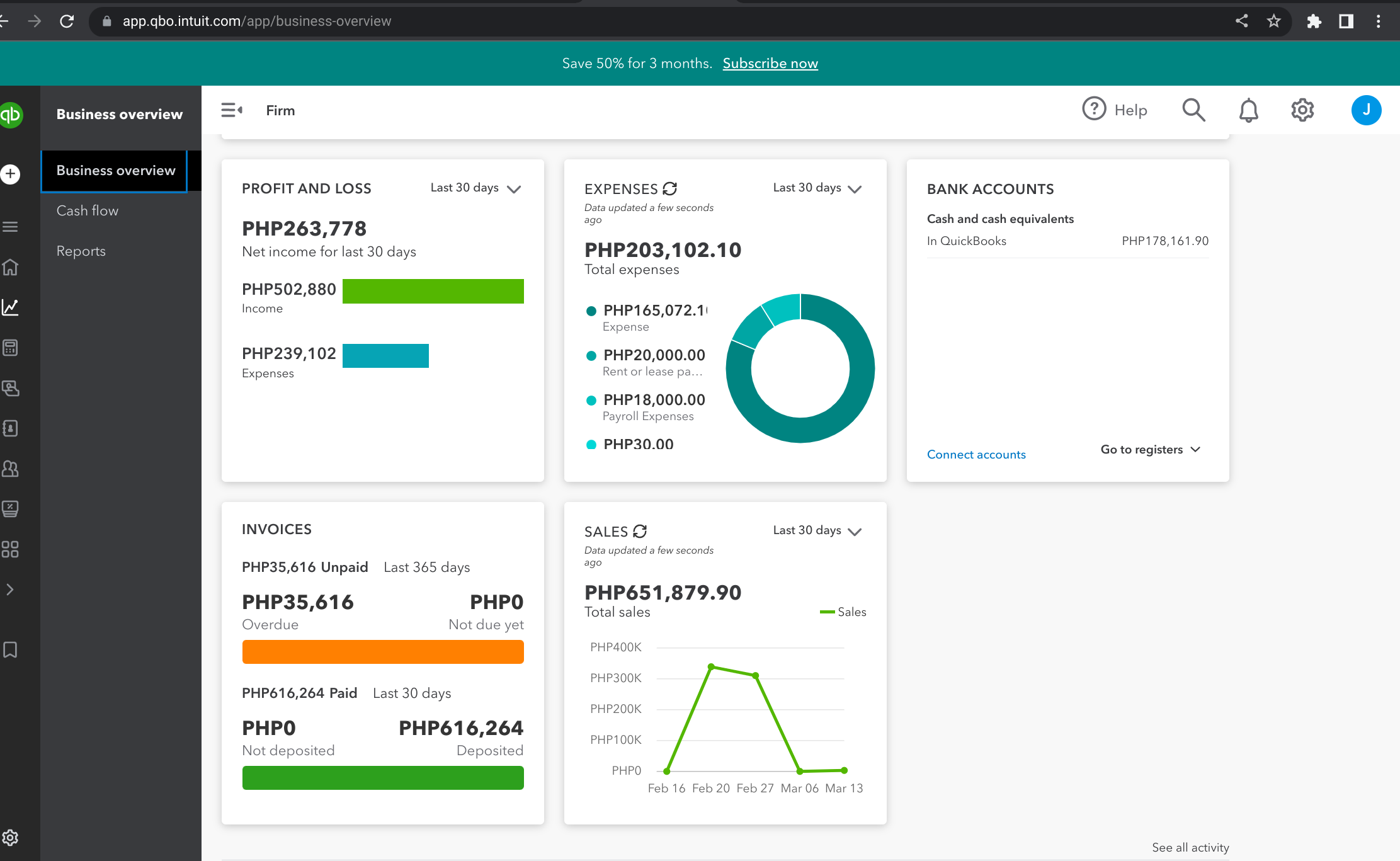Open Notifications bell icon

point(1248,110)
